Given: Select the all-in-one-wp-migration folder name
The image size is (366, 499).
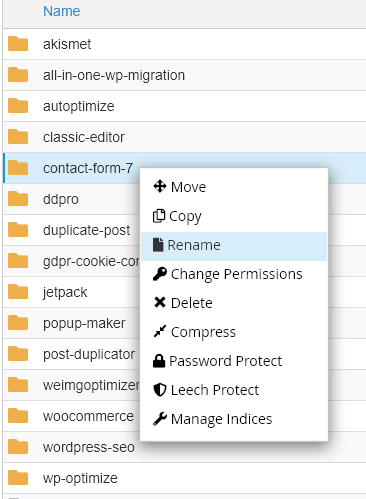Looking at the screenshot, I should tap(114, 75).
